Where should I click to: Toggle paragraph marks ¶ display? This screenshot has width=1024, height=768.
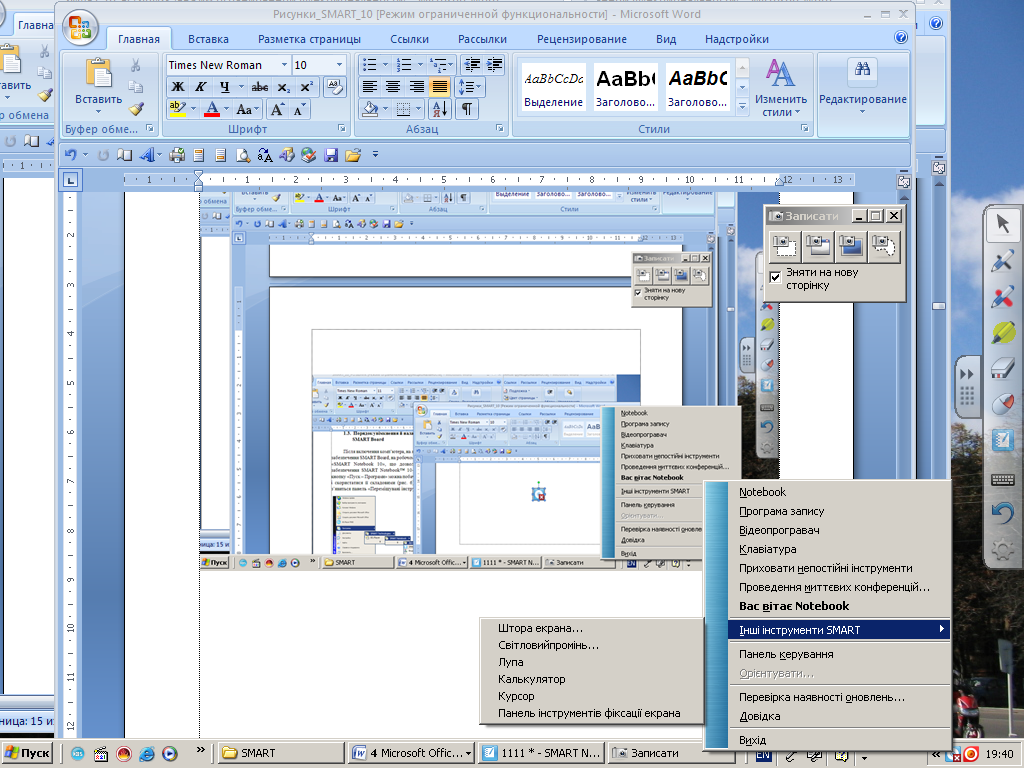(x=466, y=109)
